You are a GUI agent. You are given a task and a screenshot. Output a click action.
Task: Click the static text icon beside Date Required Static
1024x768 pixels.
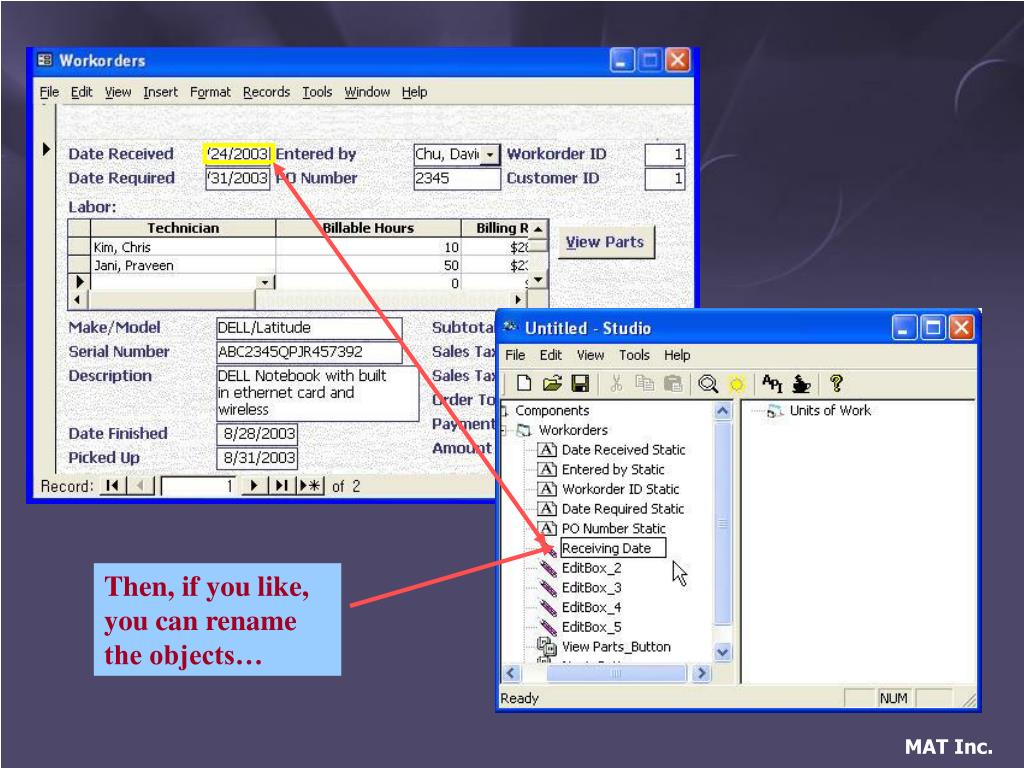pyautogui.click(x=547, y=509)
